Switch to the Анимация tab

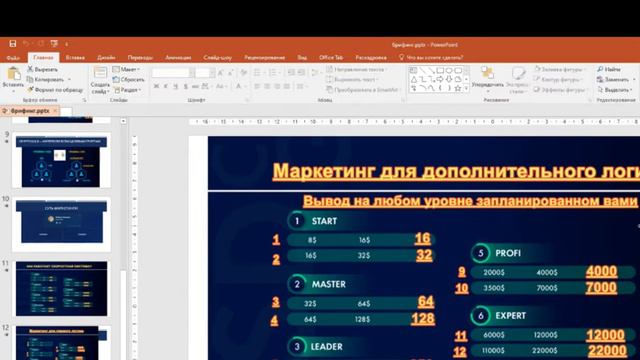click(178, 58)
